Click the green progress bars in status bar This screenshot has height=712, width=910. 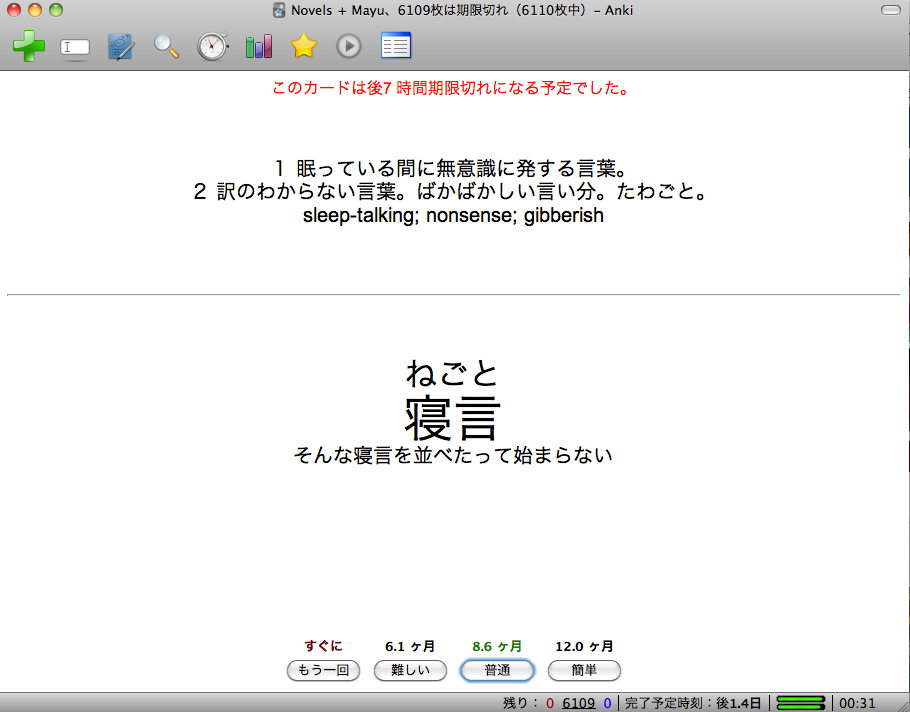(x=800, y=703)
